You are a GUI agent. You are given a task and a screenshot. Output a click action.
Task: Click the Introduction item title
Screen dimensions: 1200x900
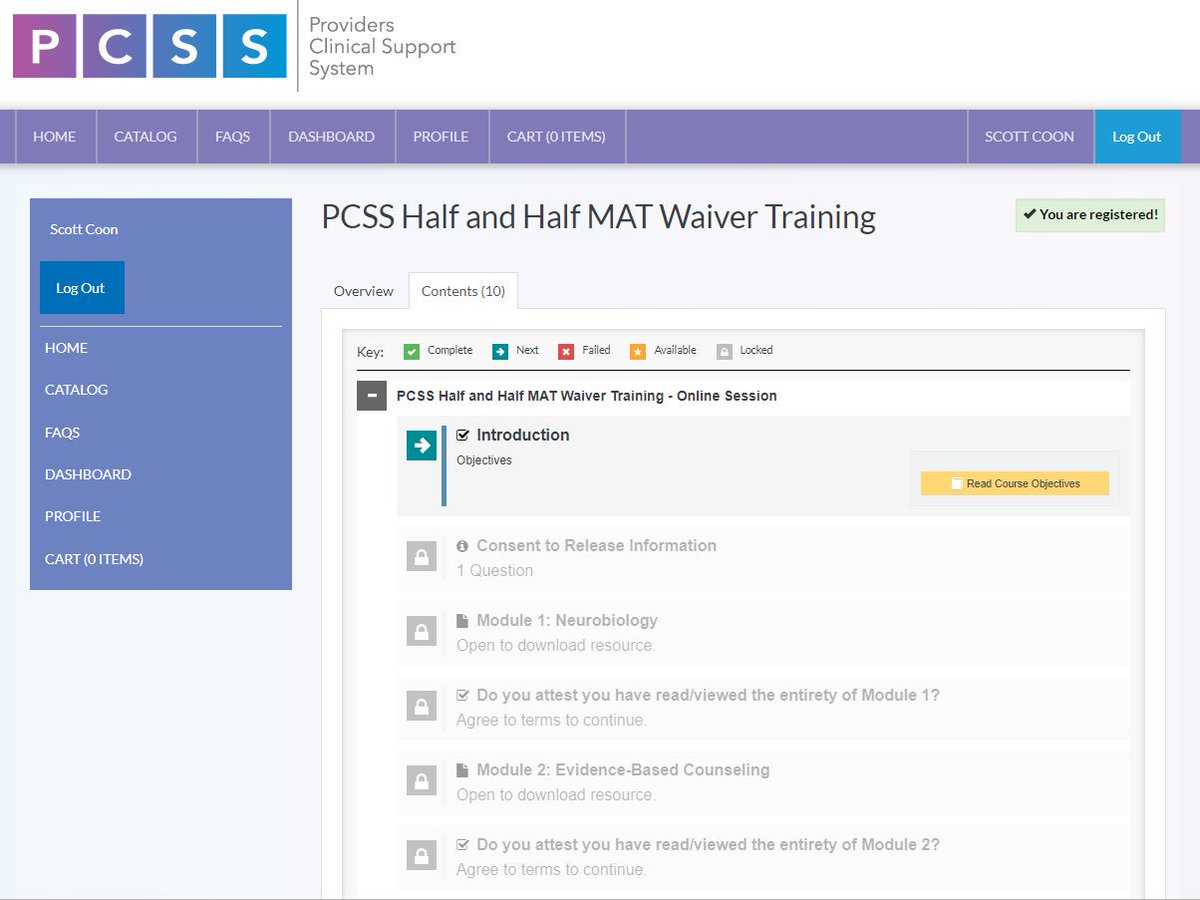pyautogui.click(x=523, y=435)
